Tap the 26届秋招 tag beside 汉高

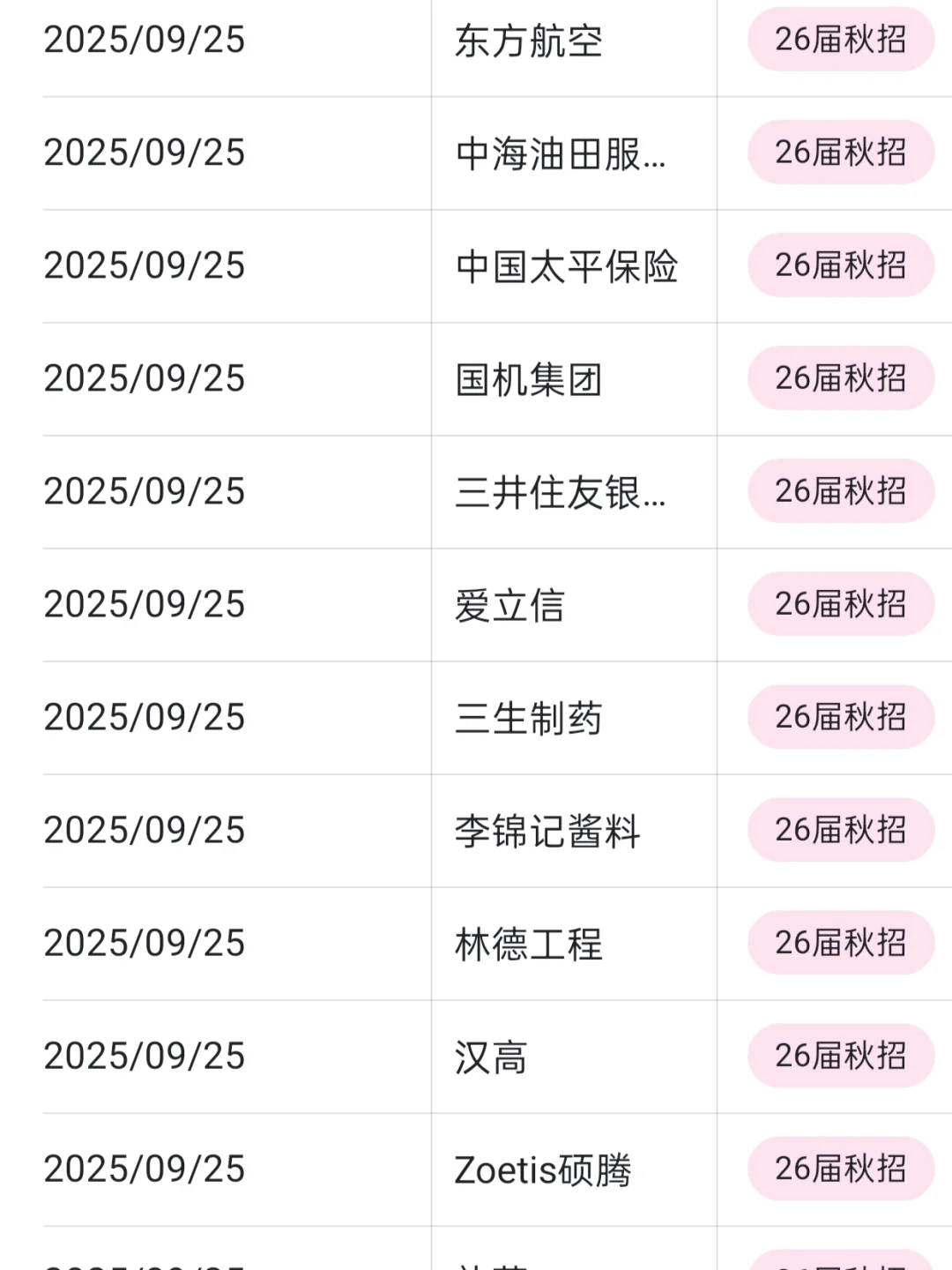click(841, 1056)
